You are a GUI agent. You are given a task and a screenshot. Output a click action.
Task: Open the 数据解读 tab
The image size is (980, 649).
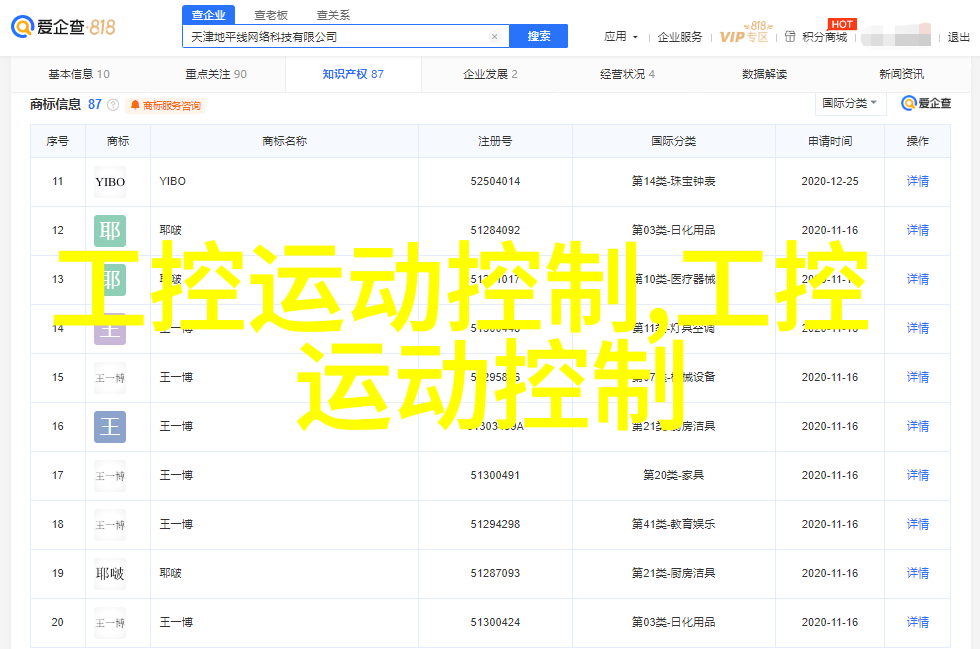[x=764, y=74]
